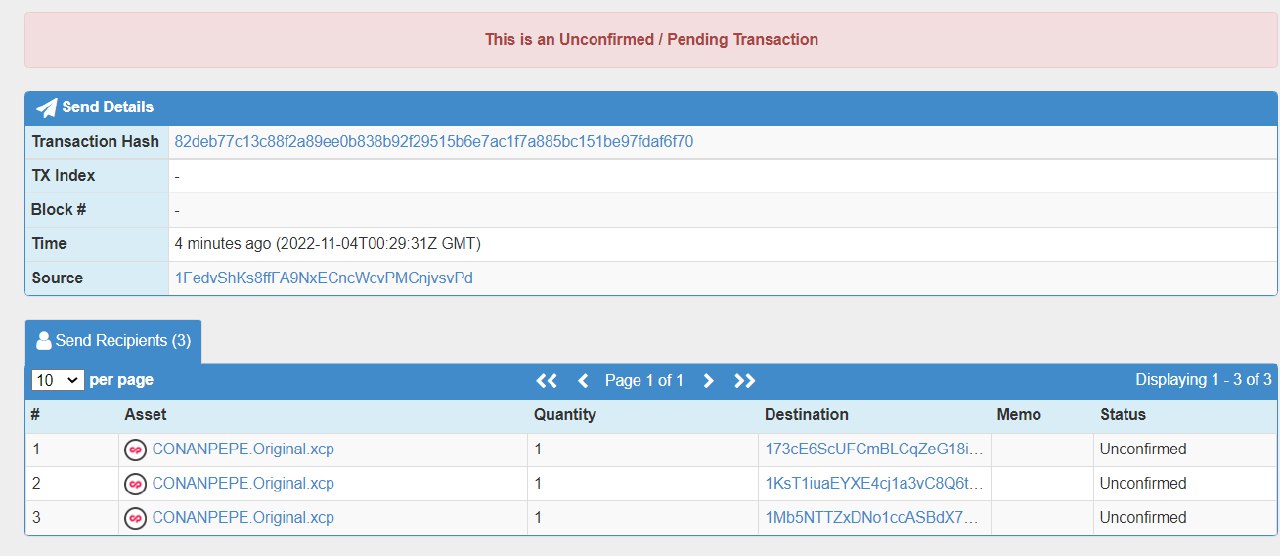Open the per page count dropdown

click(x=57, y=380)
